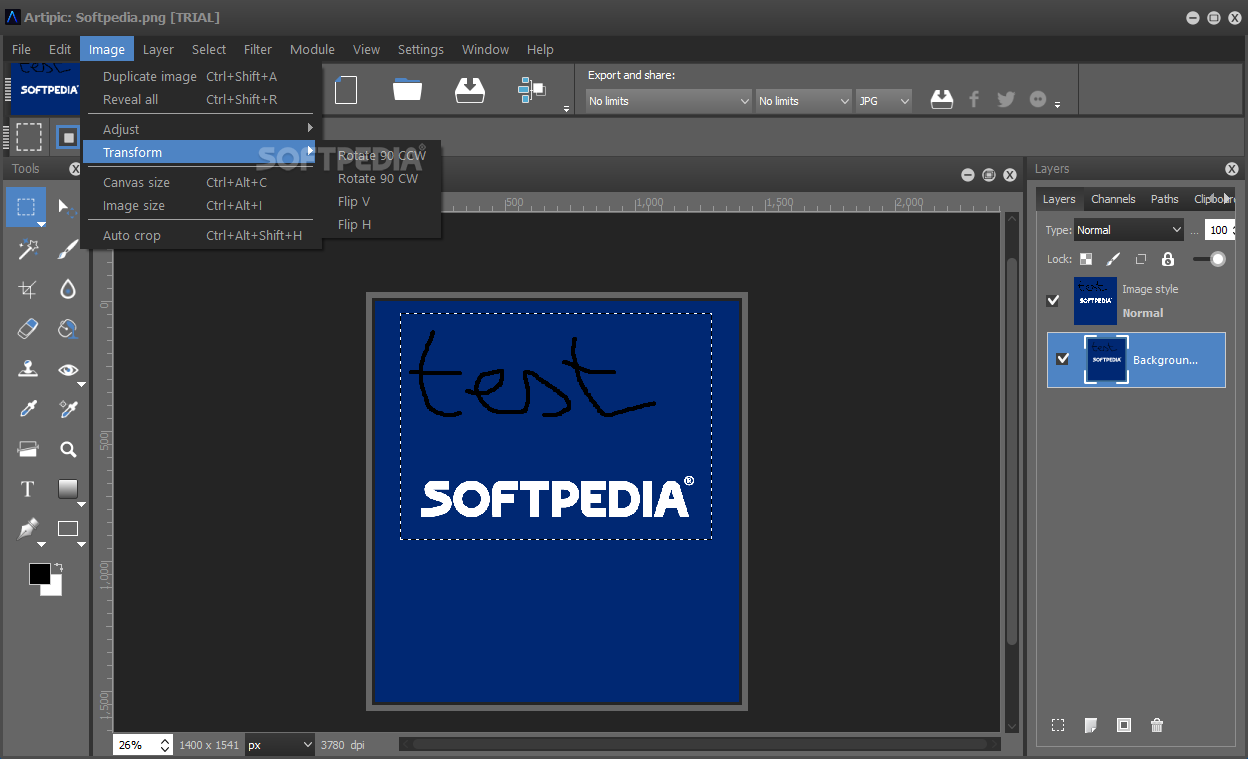
Task: Select the straighten/ruler tool
Action: pos(28,449)
